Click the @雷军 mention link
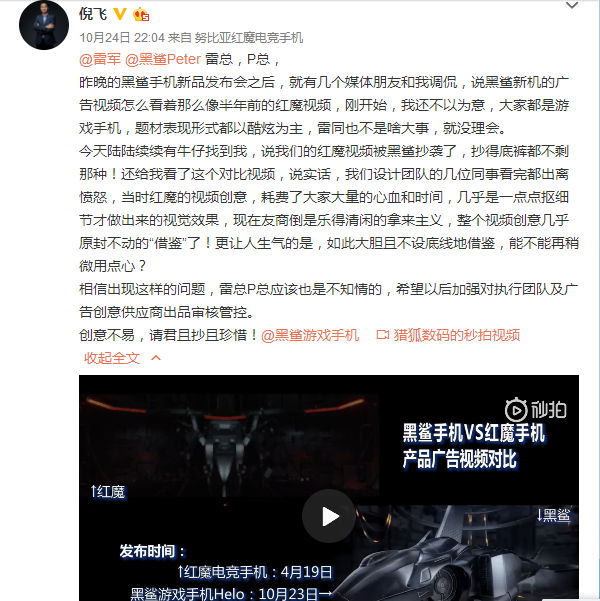Viewport: 600px width, 601px height. [x=100, y=59]
